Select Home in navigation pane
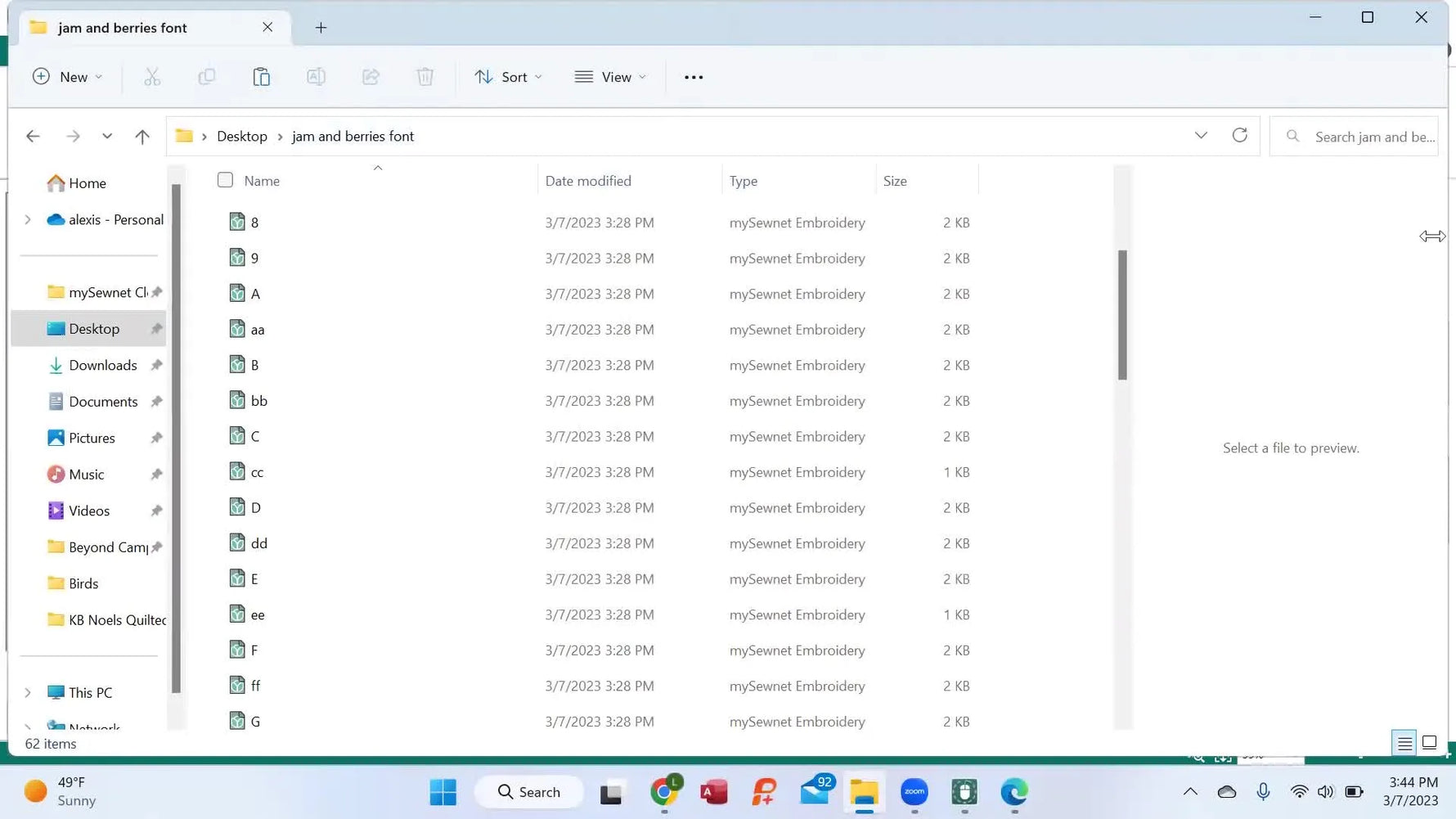Screen dimensions: 1456x819 pyautogui.click(x=88, y=182)
